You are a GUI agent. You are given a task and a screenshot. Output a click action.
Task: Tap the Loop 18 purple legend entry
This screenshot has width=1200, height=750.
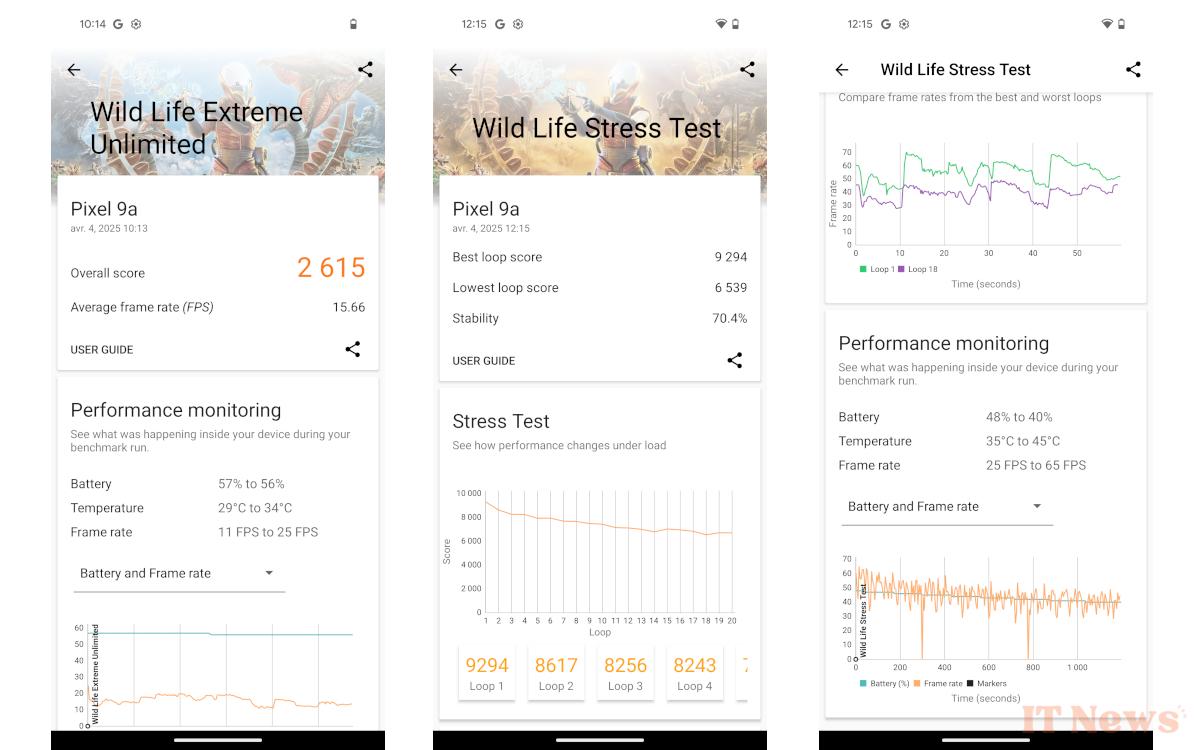pos(918,269)
